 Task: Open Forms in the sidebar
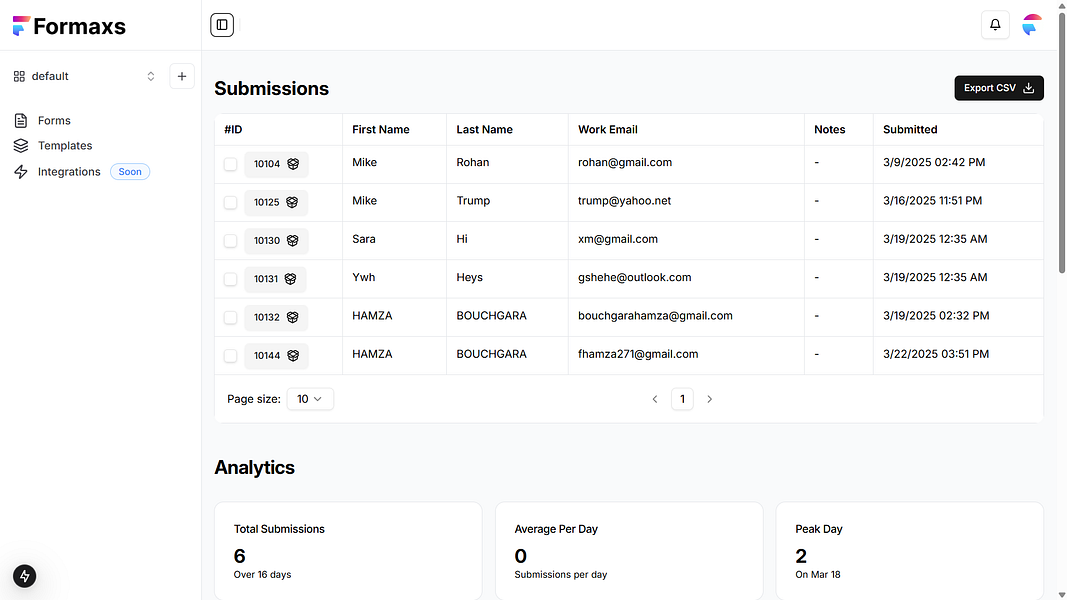click(x=54, y=121)
